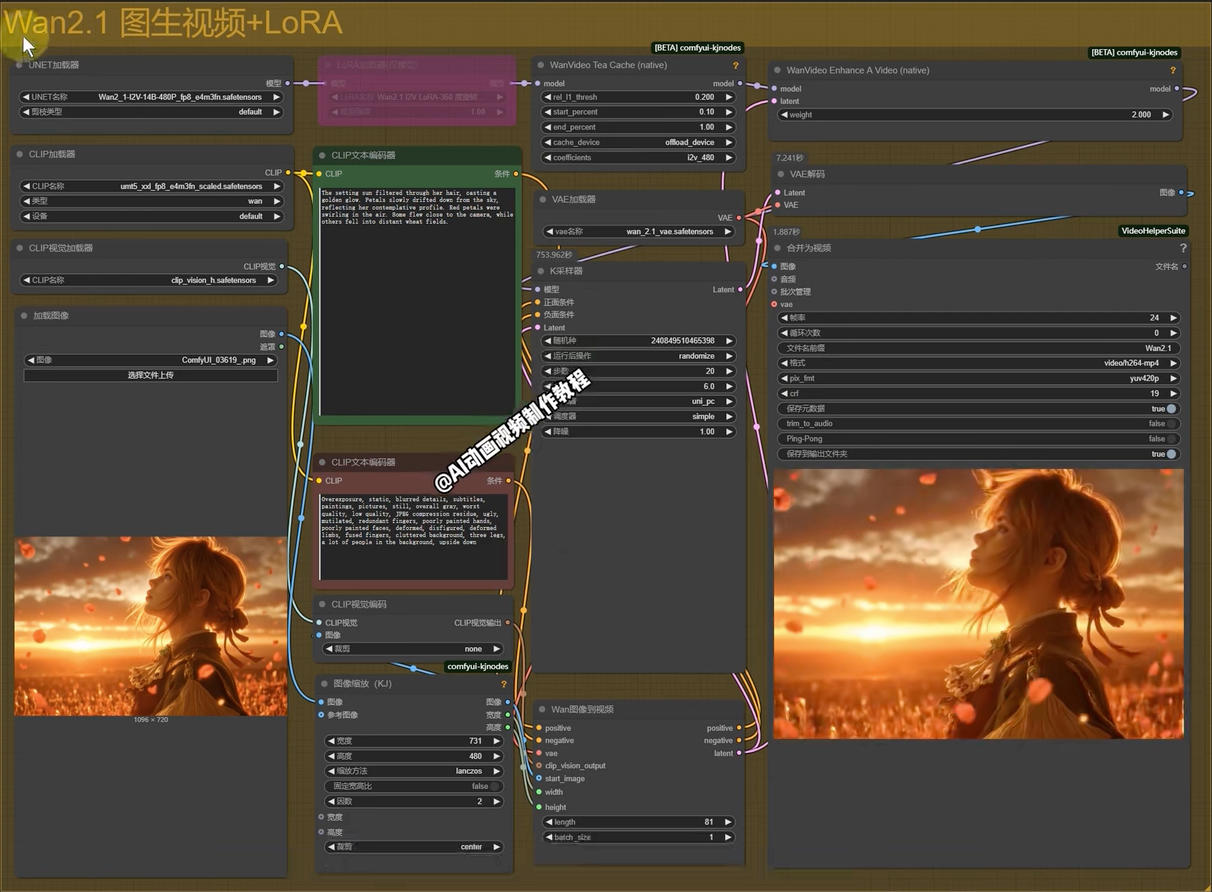Click the help icon on WanVideo Tea Cache node
Image resolution: width=1212 pixels, height=892 pixels.
pos(736,66)
